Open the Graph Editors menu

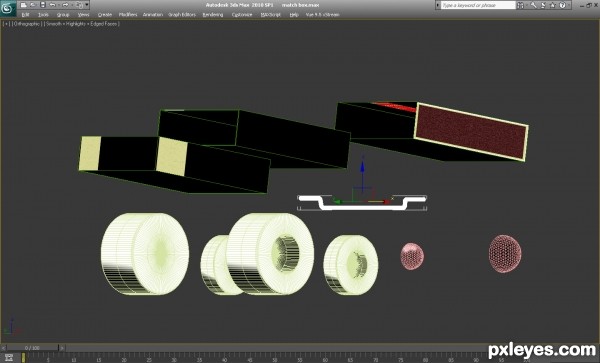point(182,15)
